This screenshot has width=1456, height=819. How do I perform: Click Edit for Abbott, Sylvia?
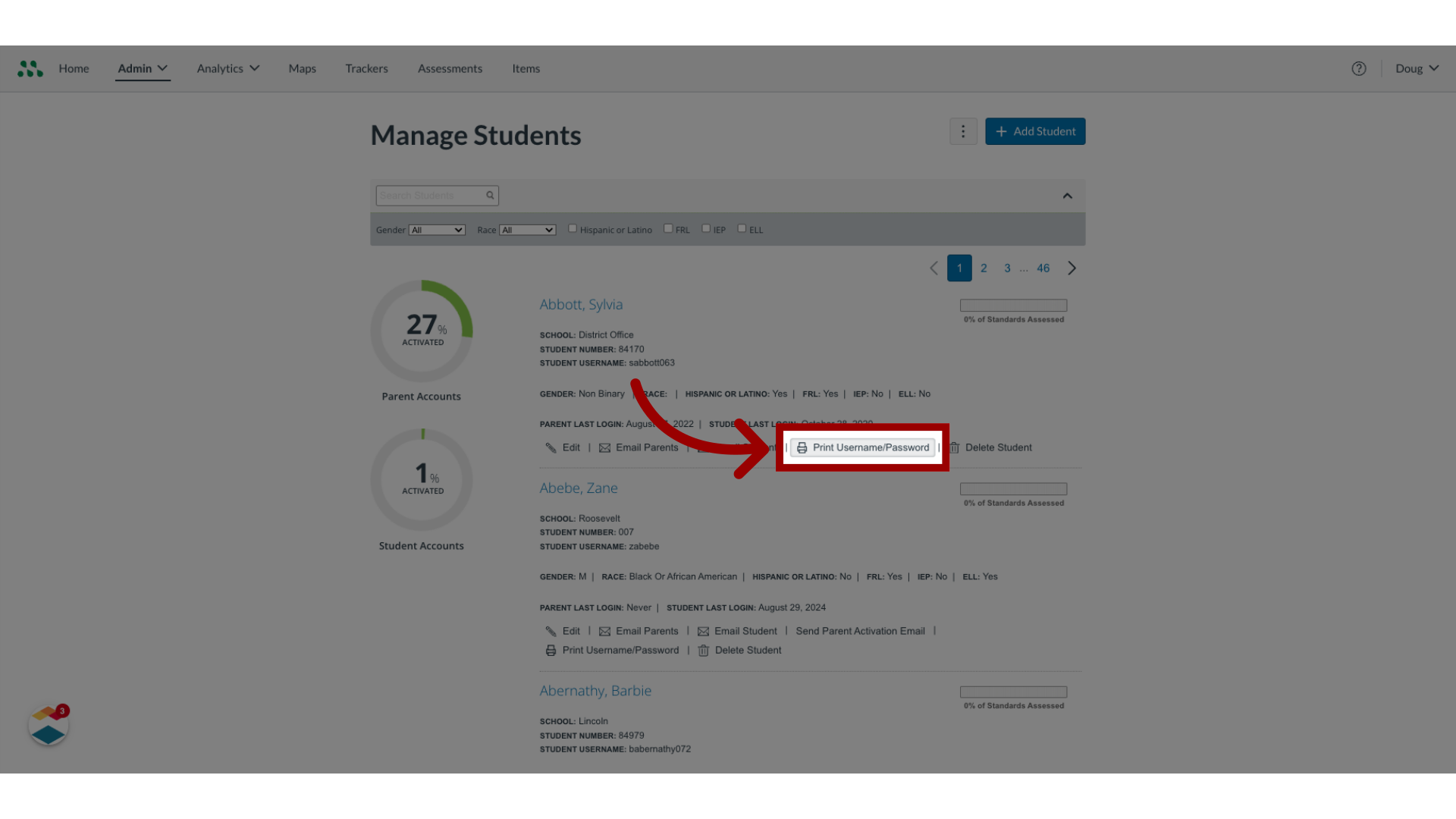click(571, 448)
